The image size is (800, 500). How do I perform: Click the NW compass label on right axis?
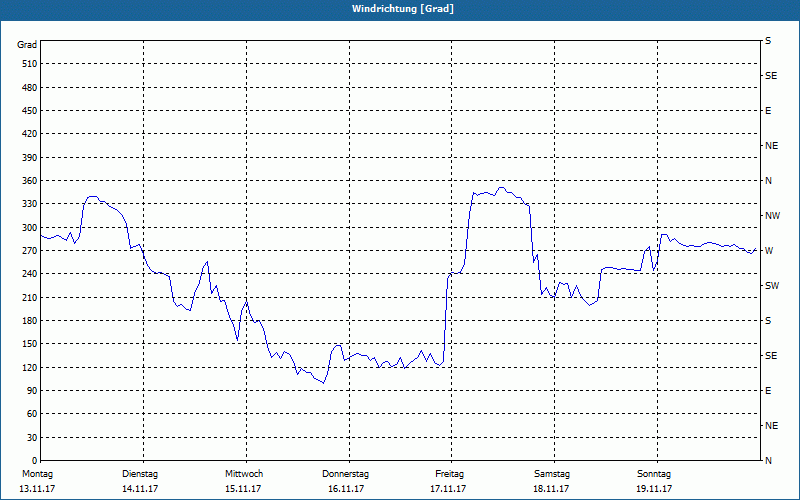[x=772, y=216]
